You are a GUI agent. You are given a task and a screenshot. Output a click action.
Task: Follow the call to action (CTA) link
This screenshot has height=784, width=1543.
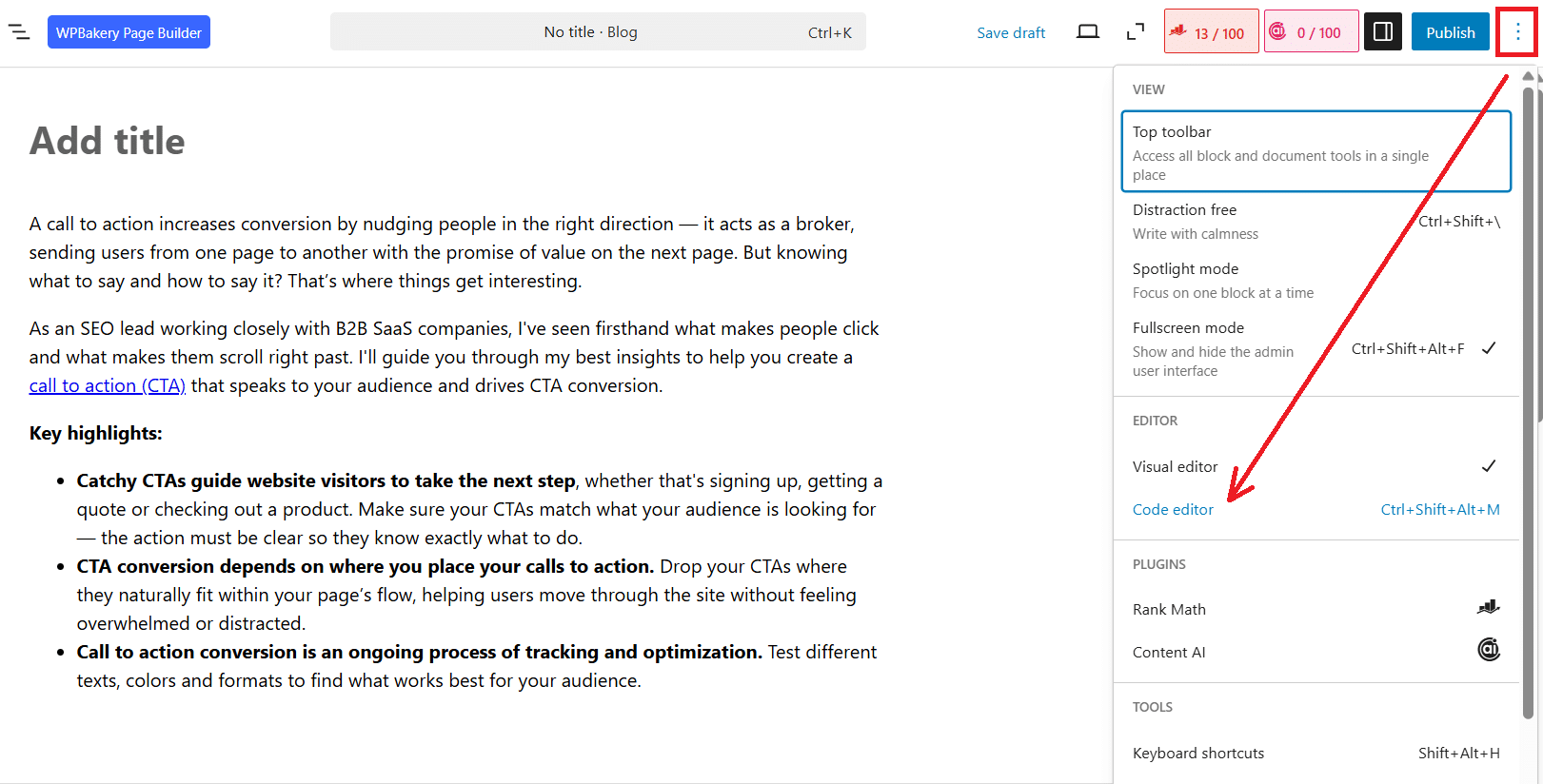108,385
